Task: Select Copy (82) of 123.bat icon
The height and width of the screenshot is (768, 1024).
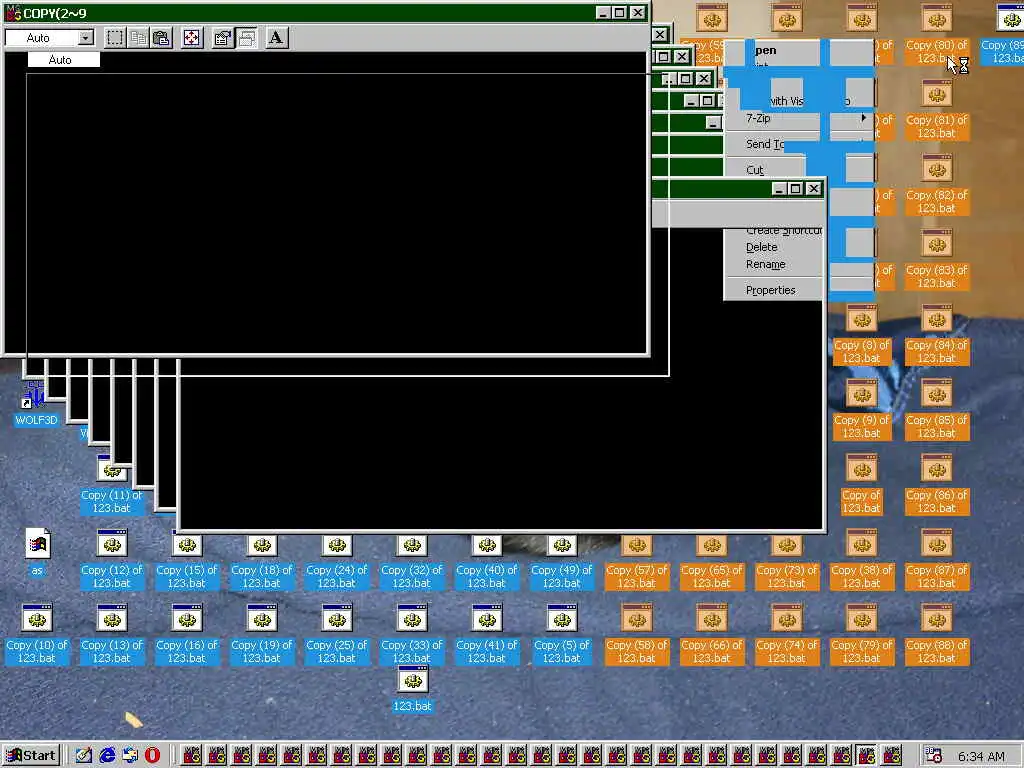Action: (937, 185)
